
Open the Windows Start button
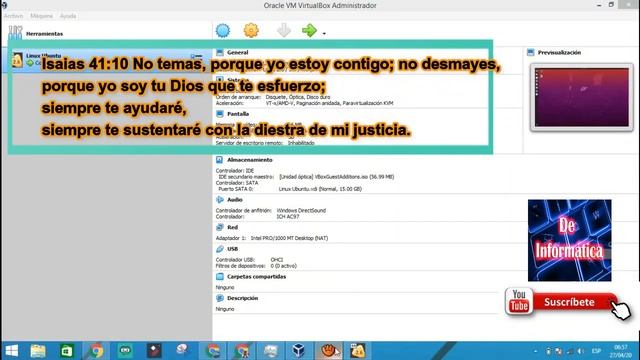(12, 351)
